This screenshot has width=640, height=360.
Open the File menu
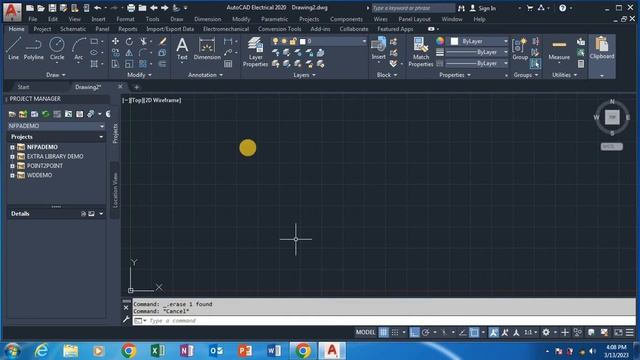(x=33, y=19)
